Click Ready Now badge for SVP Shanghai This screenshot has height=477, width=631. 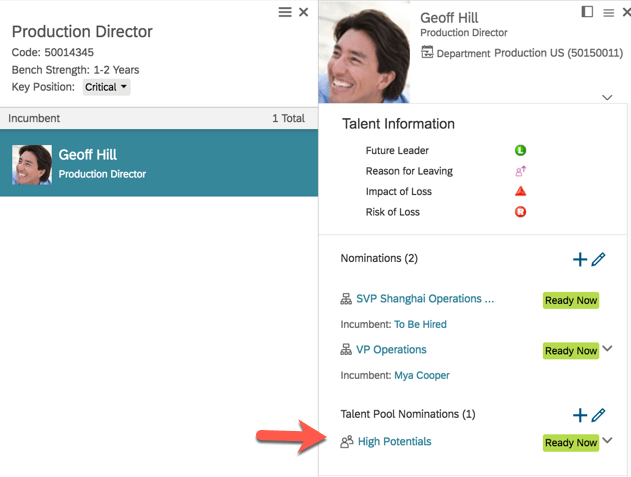[x=571, y=300]
